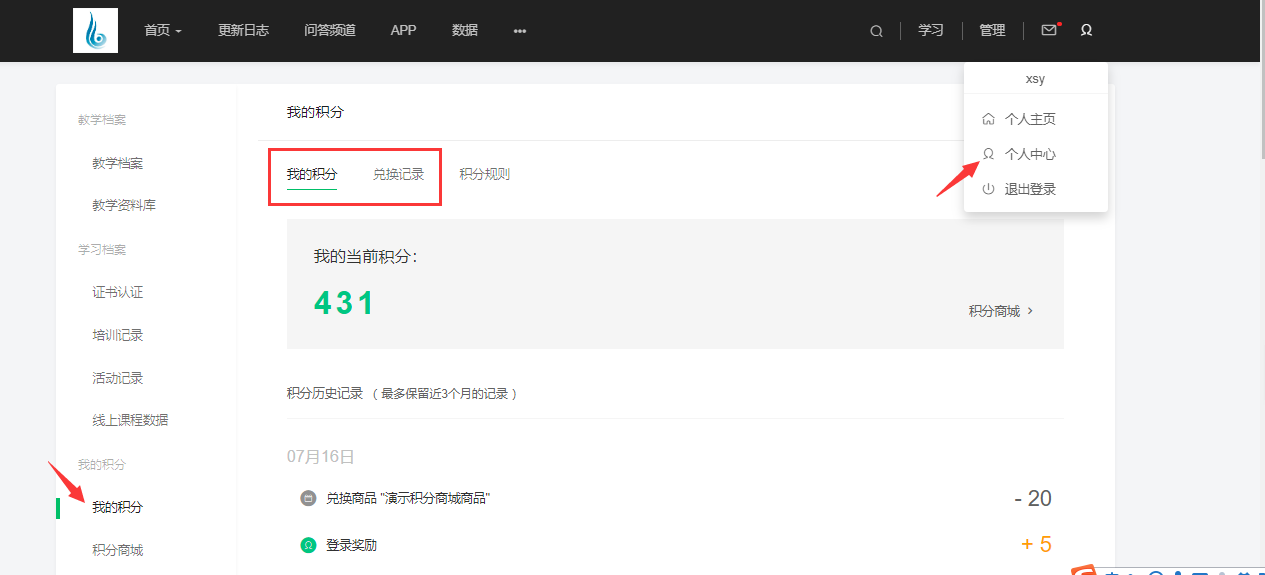Click the power icon beside 退出登录
Image resolution: width=1265 pixels, height=575 pixels.
point(988,189)
